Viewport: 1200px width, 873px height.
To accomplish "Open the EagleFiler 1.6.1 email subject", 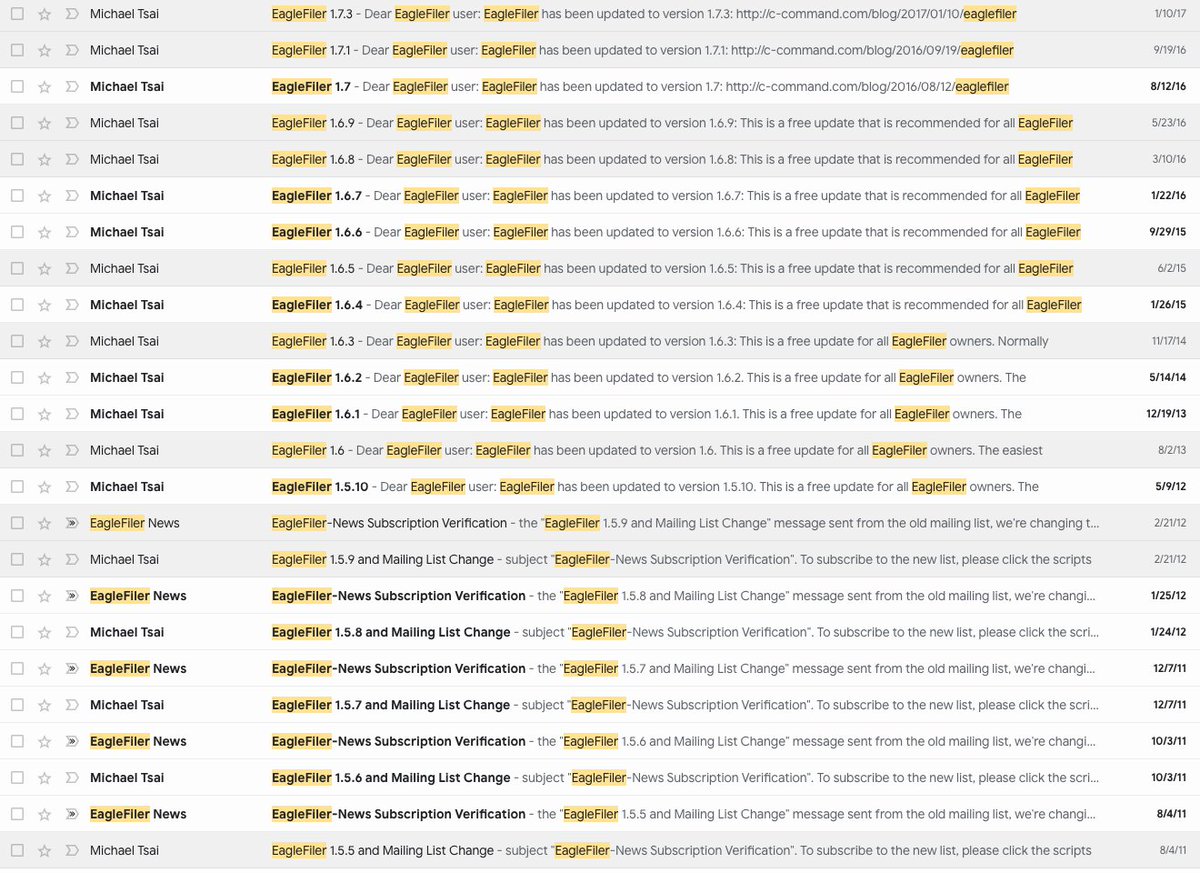I will click(x=316, y=414).
